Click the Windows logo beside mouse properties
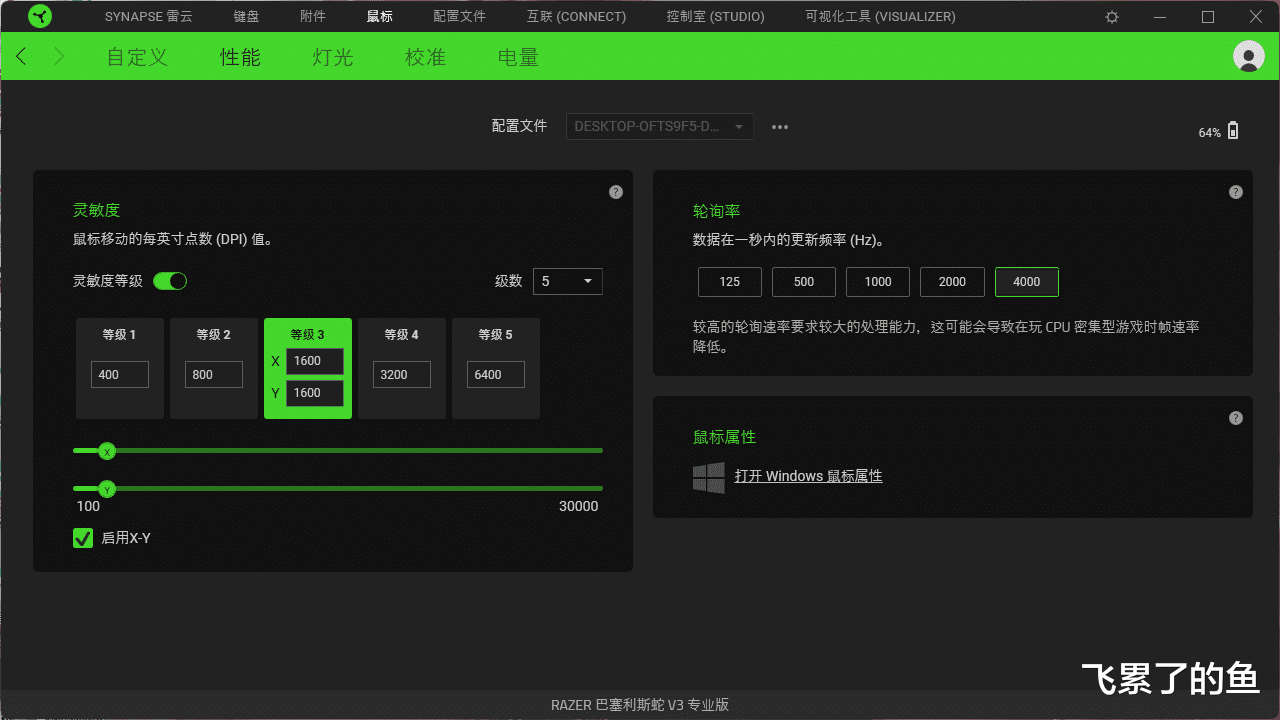Screen dimensions: 1280x720 709,477
